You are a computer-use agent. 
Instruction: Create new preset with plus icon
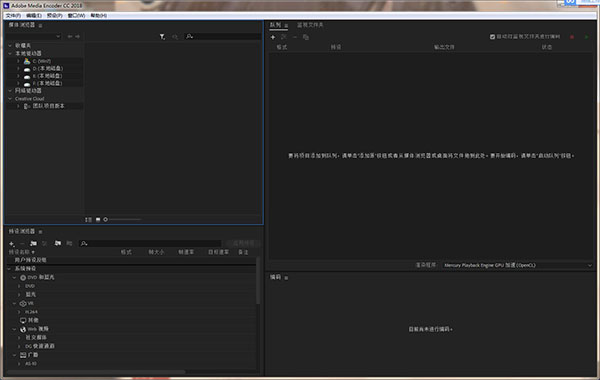tap(12, 243)
